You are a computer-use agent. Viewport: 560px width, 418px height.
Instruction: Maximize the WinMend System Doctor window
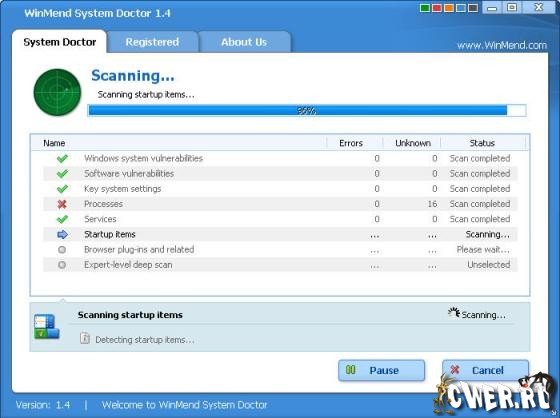512,8
